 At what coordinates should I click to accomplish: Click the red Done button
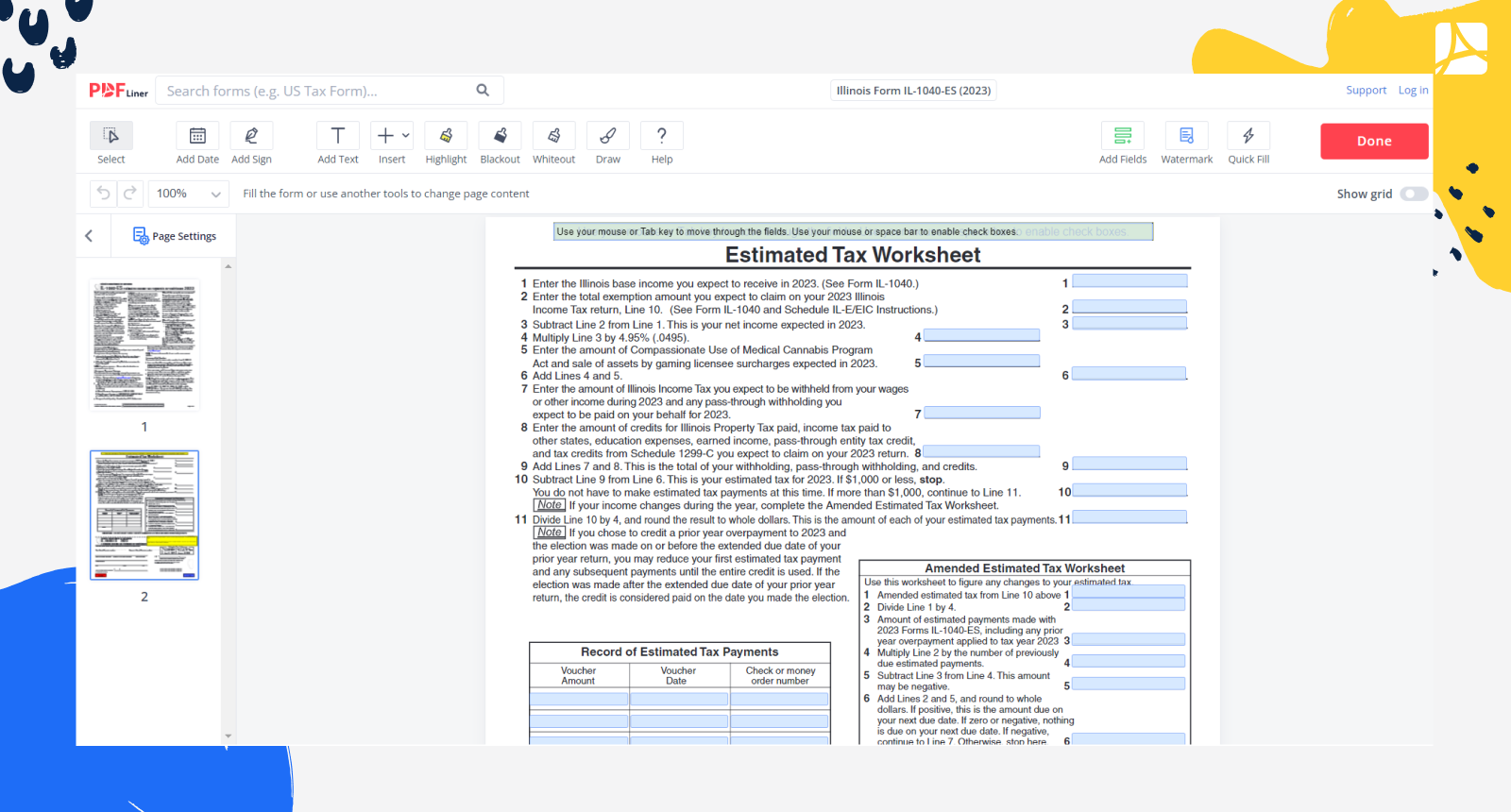click(x=1374, y=141)
